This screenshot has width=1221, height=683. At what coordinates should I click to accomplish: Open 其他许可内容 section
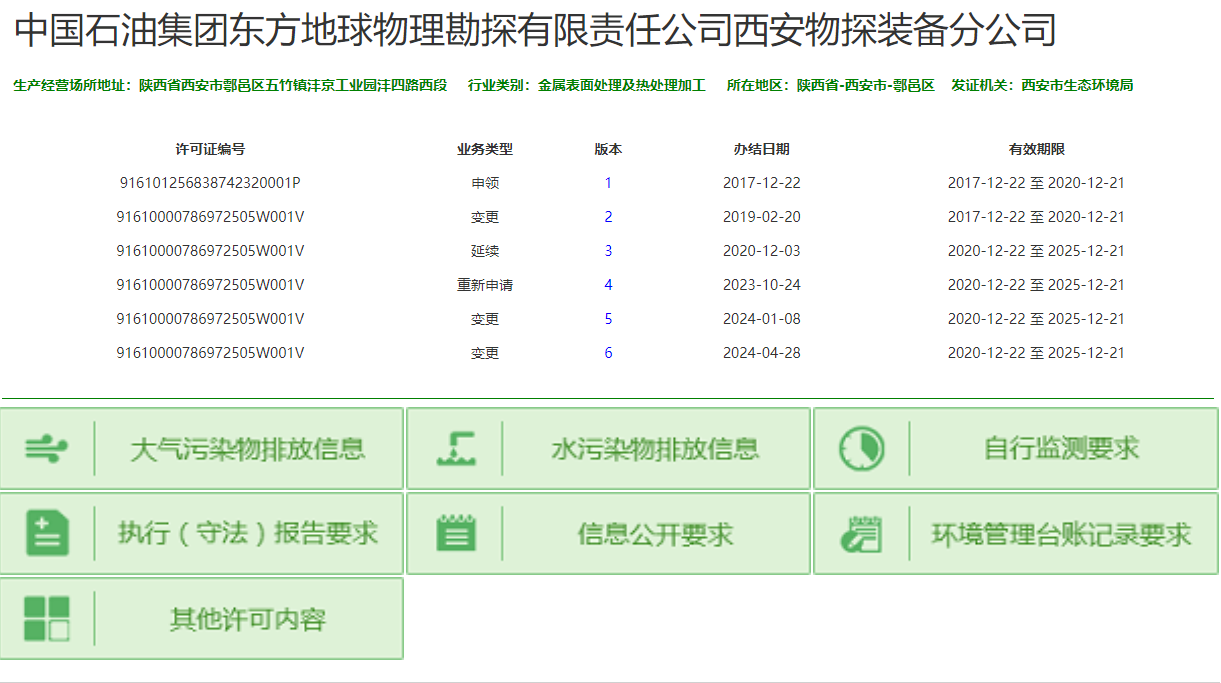pos(202,619)
